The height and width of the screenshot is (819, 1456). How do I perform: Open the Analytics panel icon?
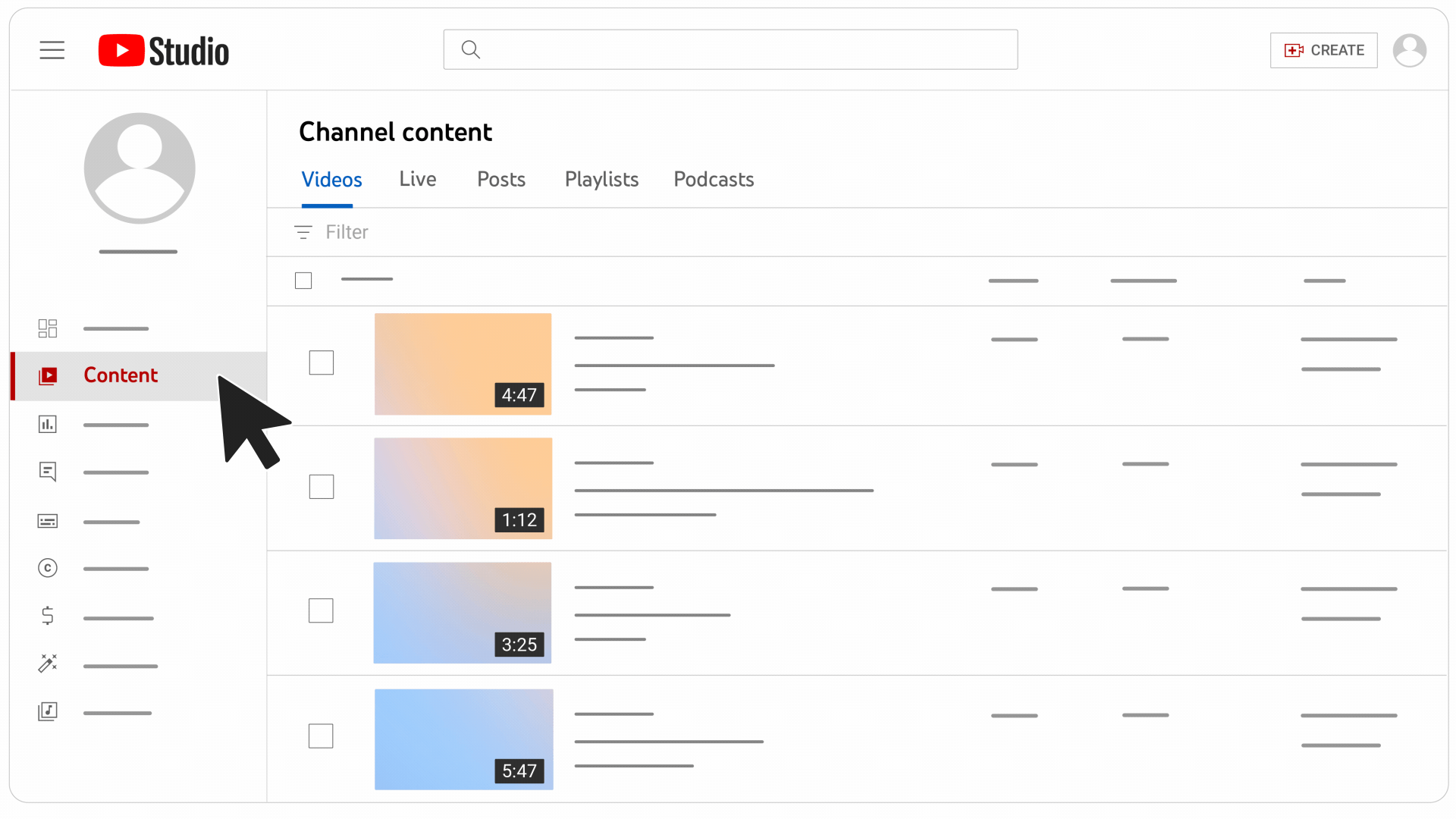(47, 423)
